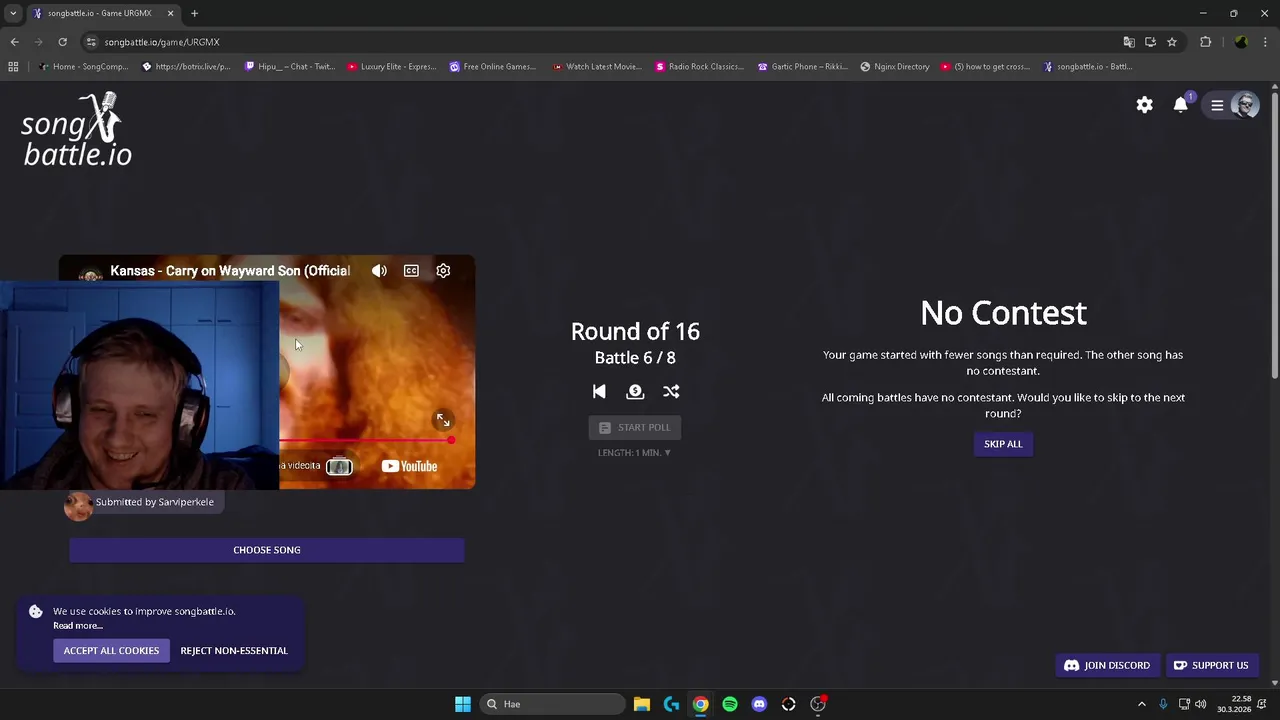Open the poll length dropdown
The width and height of the screenshot is (1280, 720).
pos(634,453)
